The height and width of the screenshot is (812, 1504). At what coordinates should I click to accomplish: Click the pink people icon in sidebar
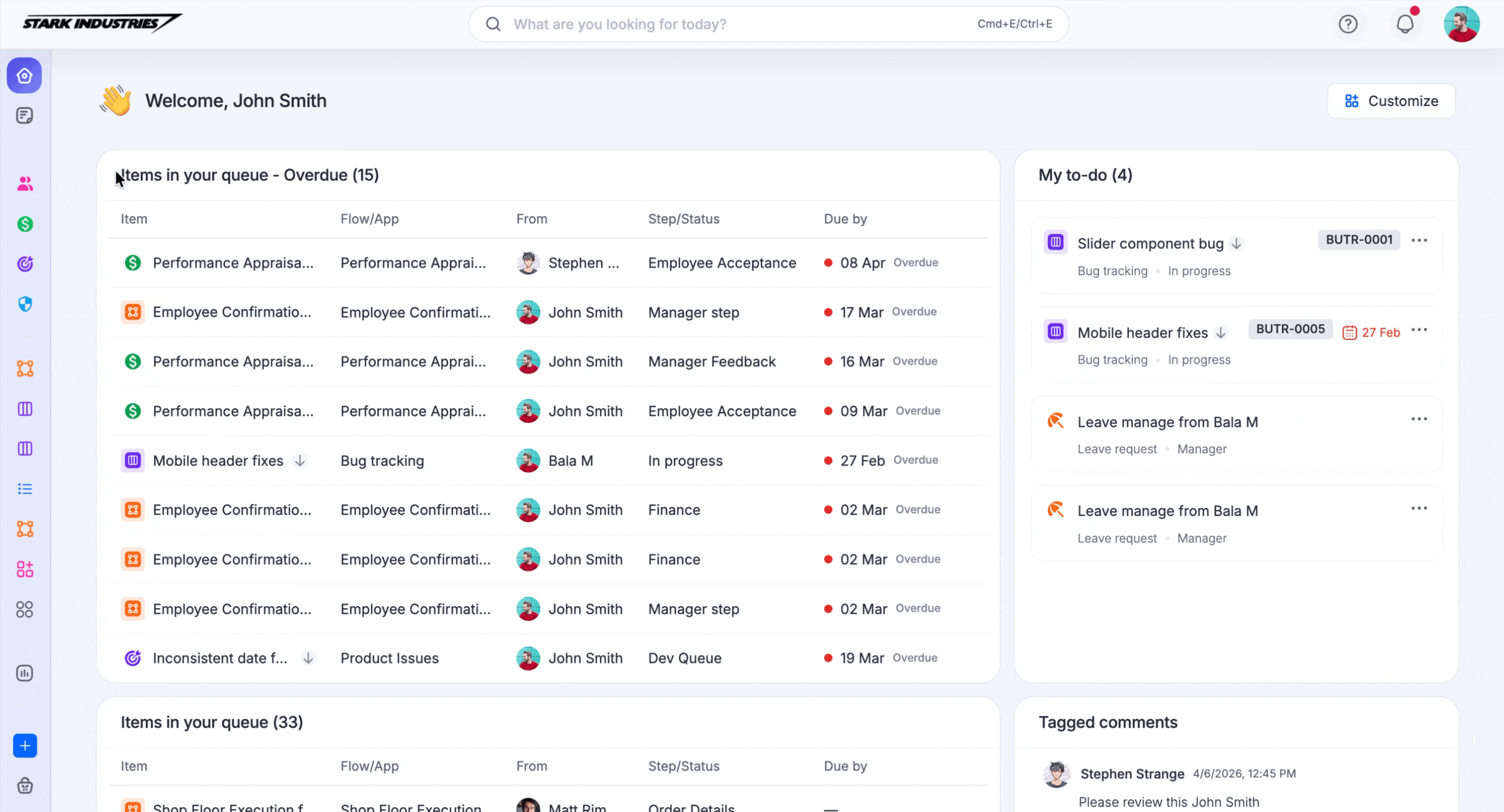click(25, 184)
